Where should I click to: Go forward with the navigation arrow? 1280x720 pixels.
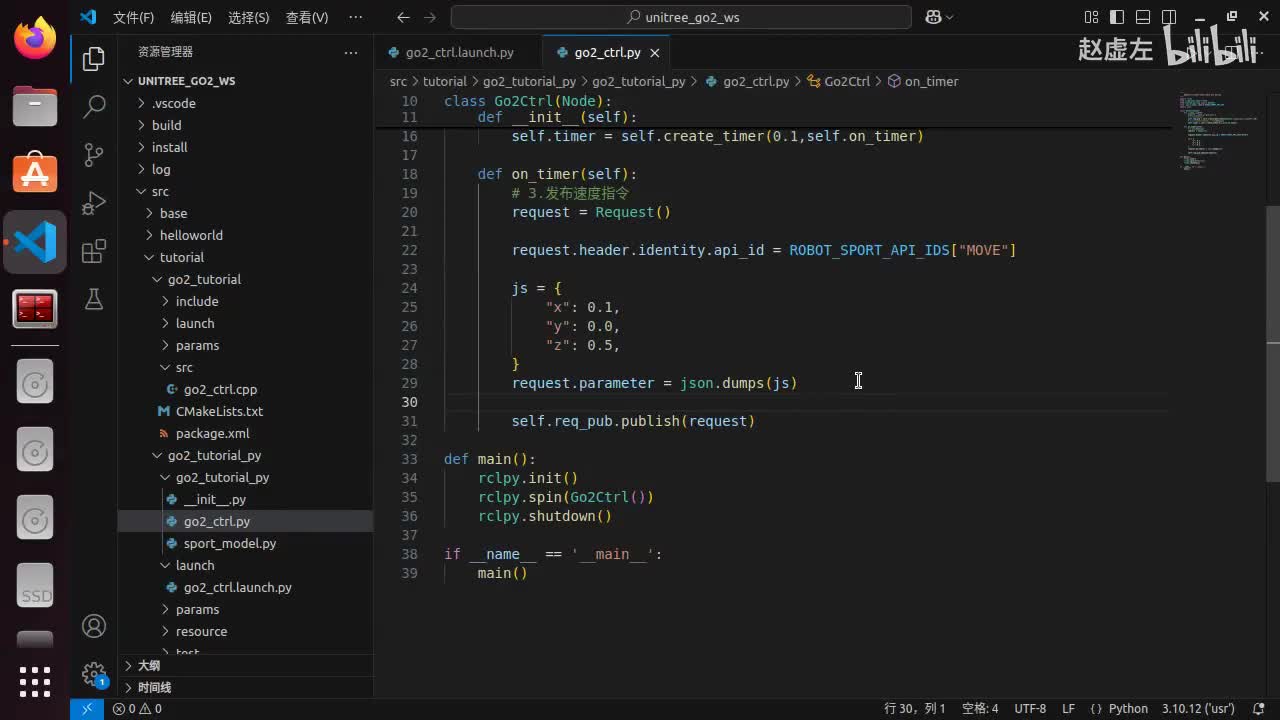pyautogui.click(x=430, y=17)
